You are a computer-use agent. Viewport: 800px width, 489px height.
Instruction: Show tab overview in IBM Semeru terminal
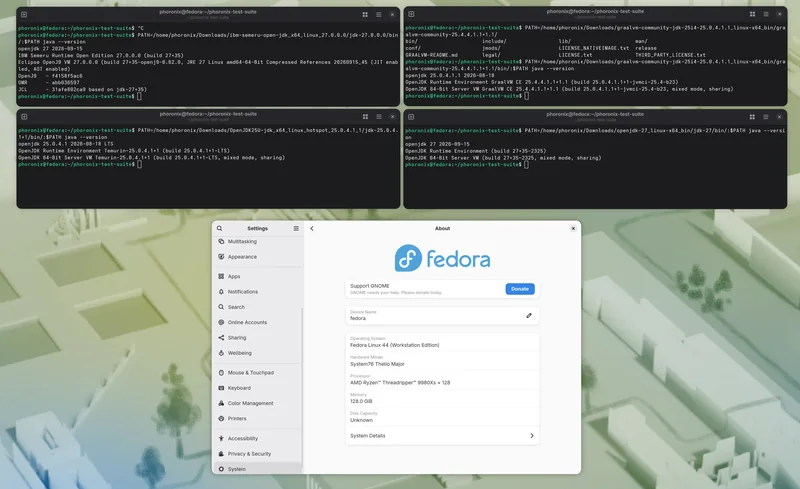(x=365, y=15)
